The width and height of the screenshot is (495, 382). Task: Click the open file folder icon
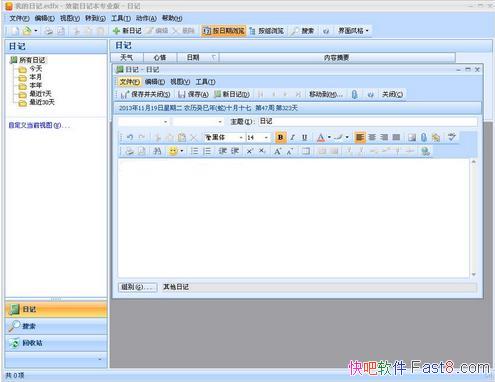[x=27, y=31]
